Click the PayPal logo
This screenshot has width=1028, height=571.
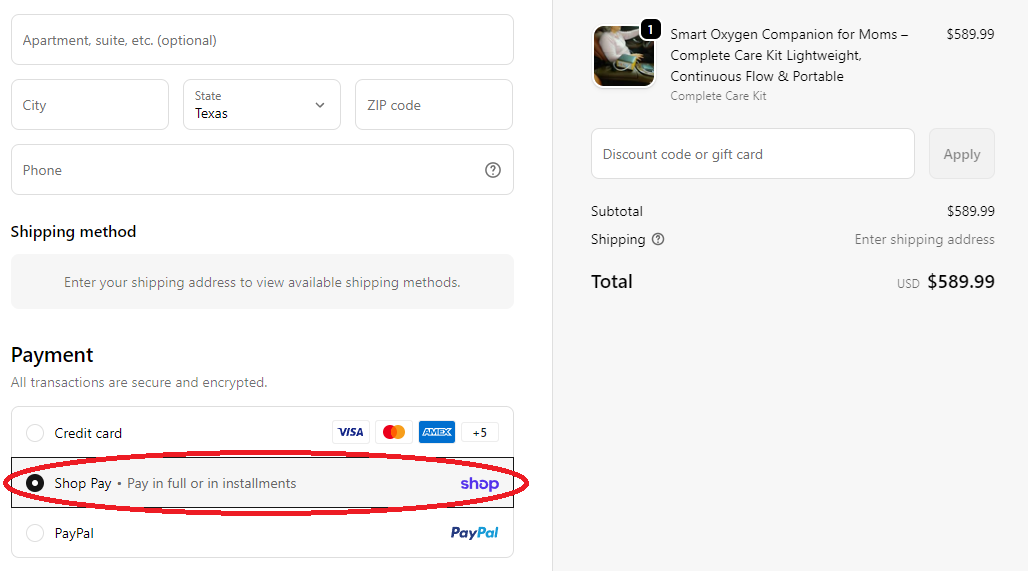[x=474, y=533]
